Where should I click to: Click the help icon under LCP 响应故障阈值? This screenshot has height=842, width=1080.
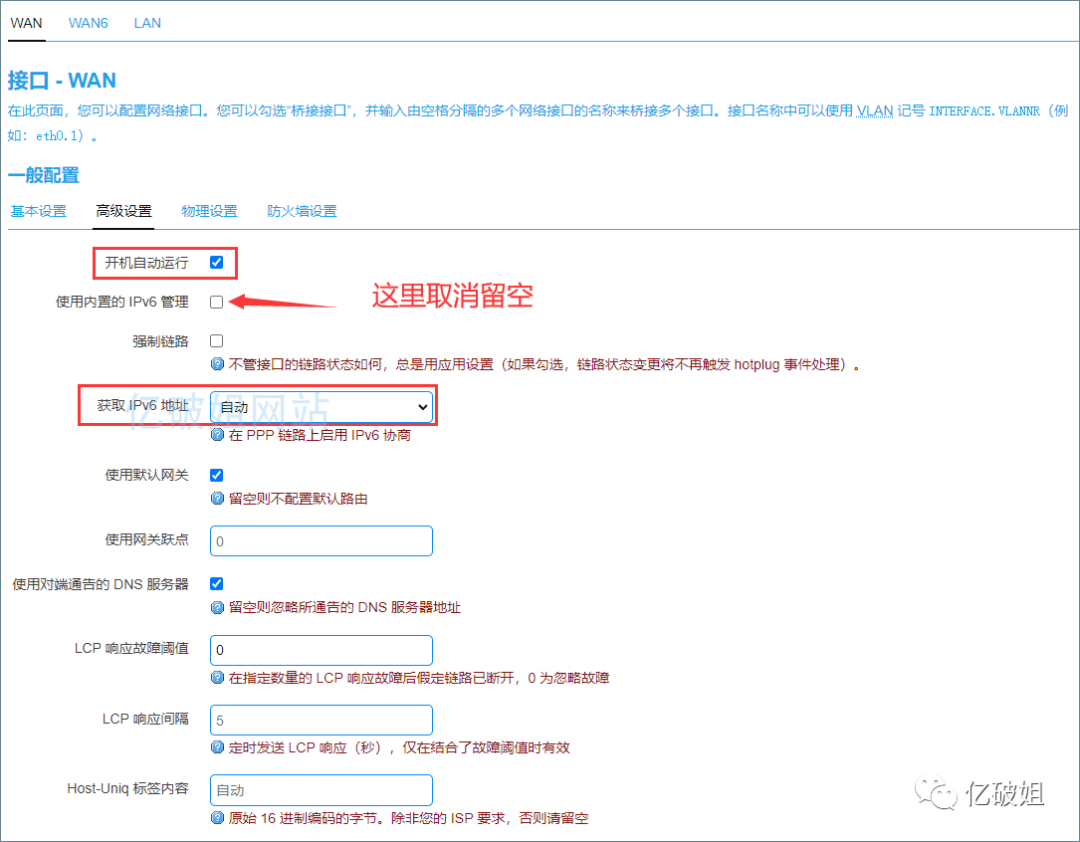point(217,678)
